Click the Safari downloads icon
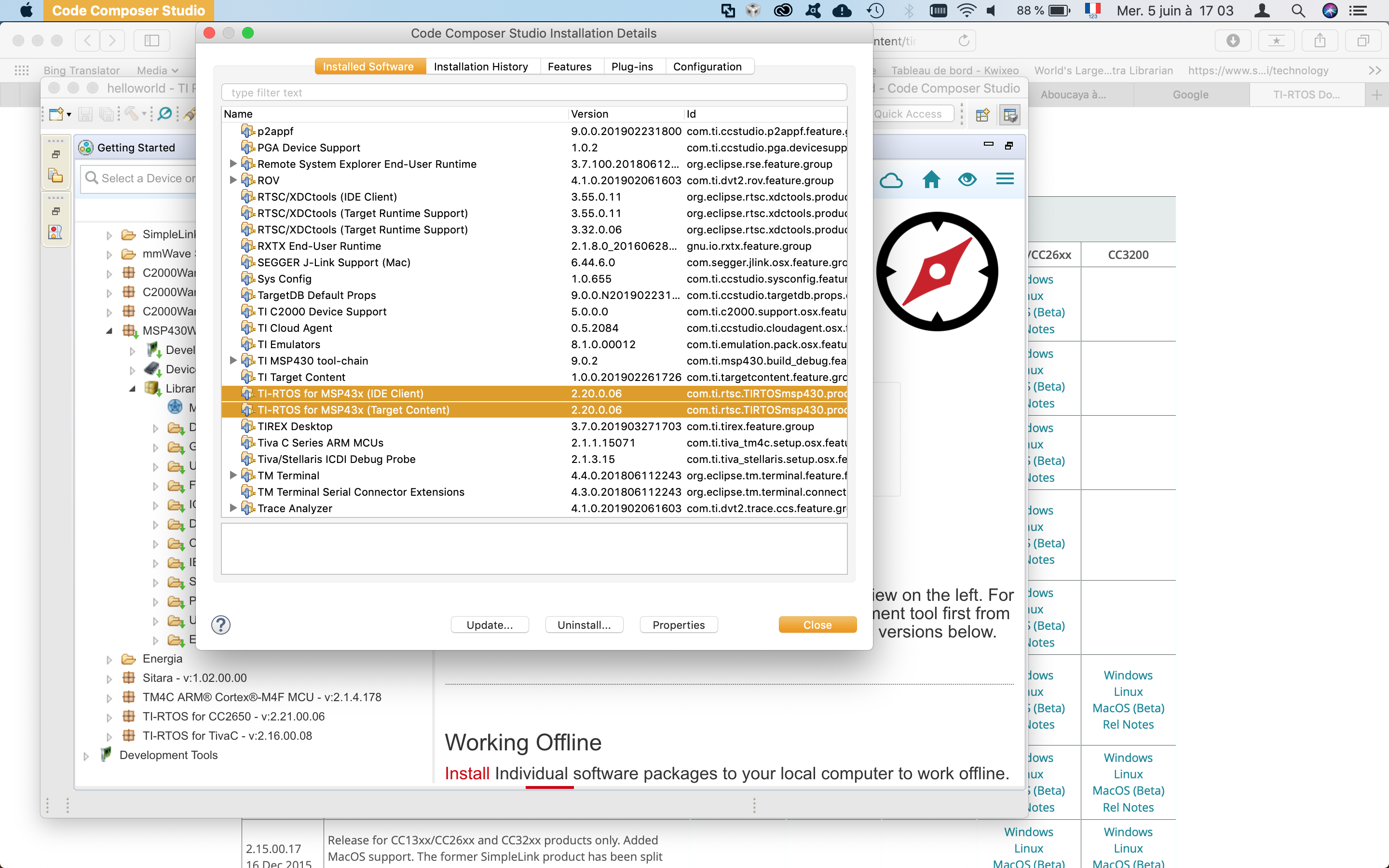 (1233, 41)
